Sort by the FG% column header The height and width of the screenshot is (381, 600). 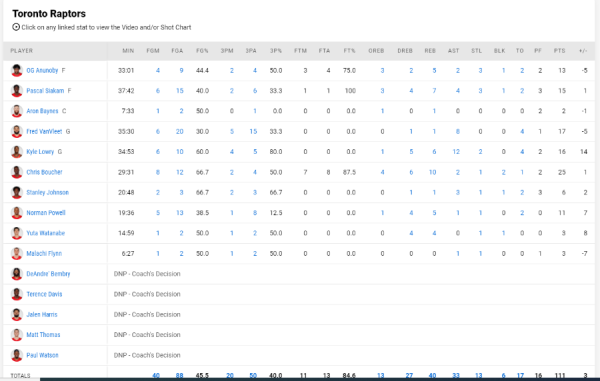[x=202, y=50]
